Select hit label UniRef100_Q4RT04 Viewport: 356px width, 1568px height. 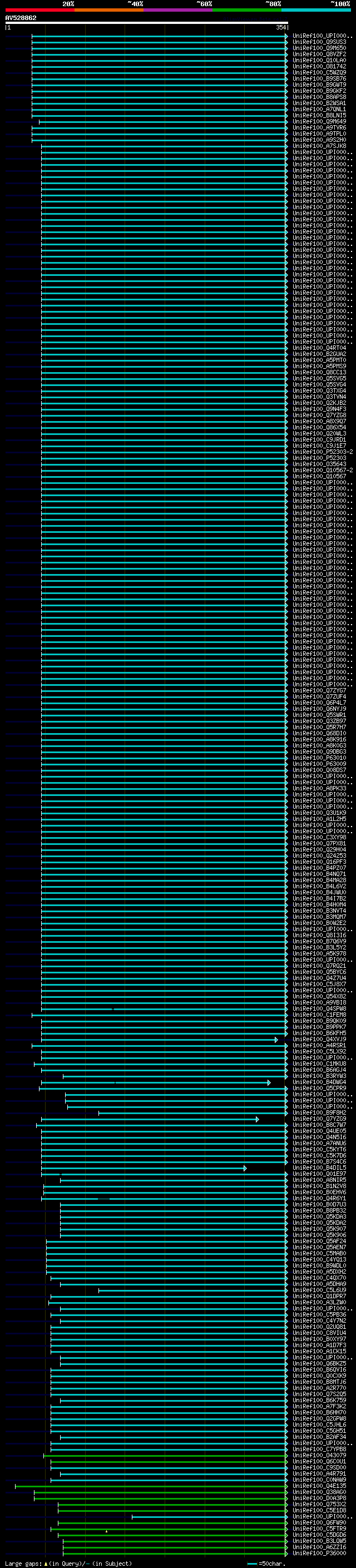(319, 348)
